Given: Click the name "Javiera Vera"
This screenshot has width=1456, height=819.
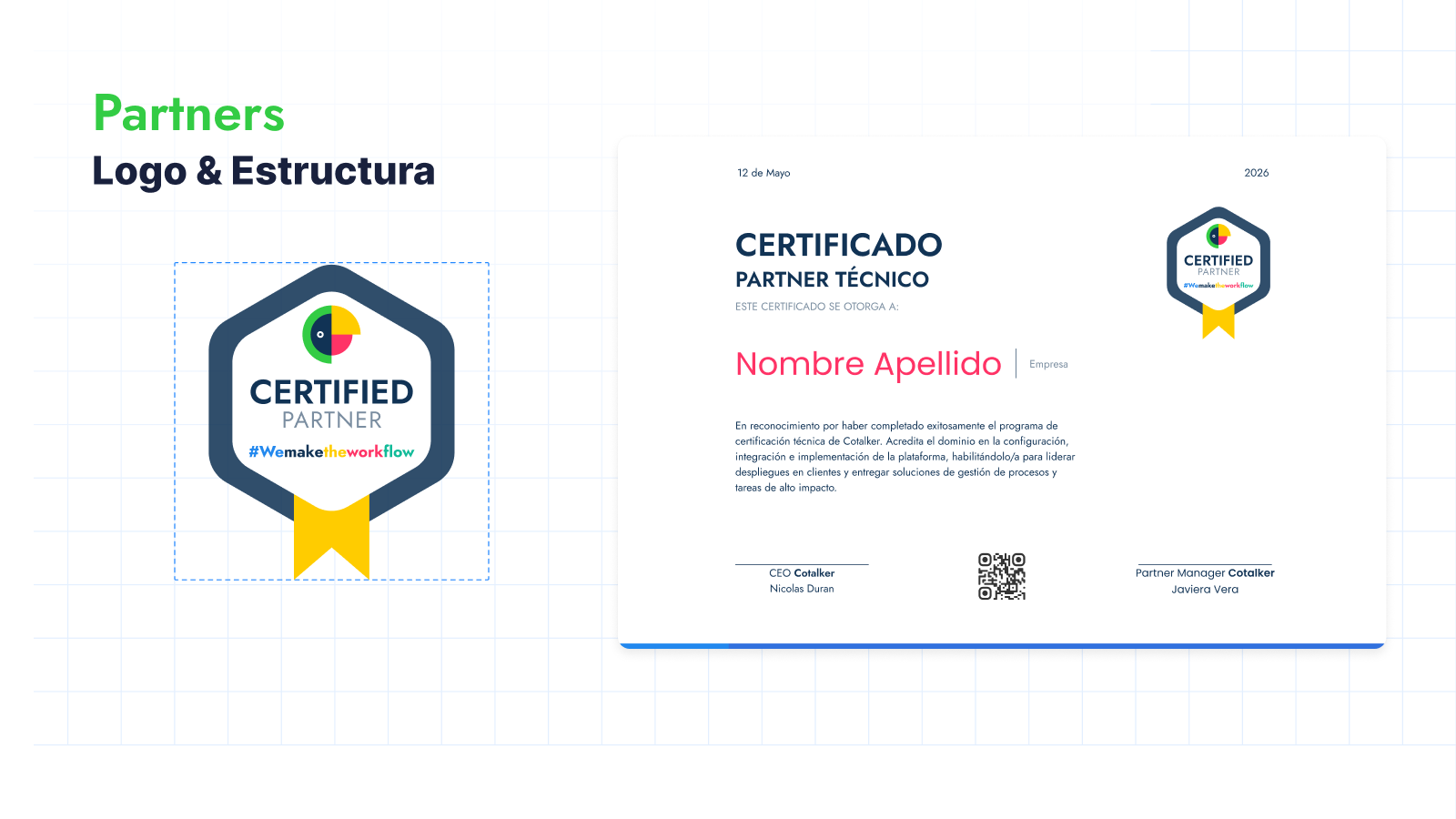Looking at the screenshot, I should (x=1205, y=590).
